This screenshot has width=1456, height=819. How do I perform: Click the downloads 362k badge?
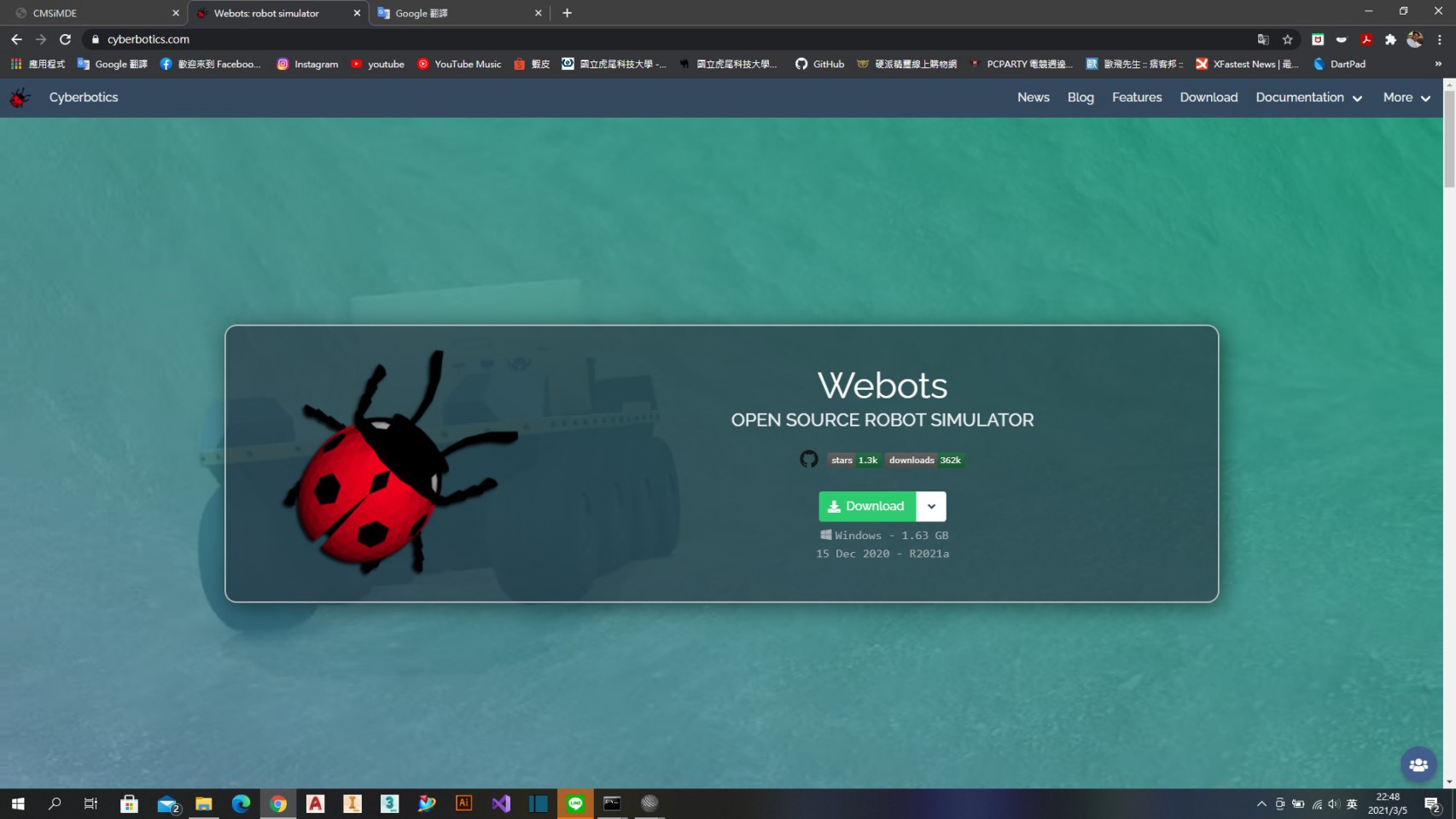924,460
